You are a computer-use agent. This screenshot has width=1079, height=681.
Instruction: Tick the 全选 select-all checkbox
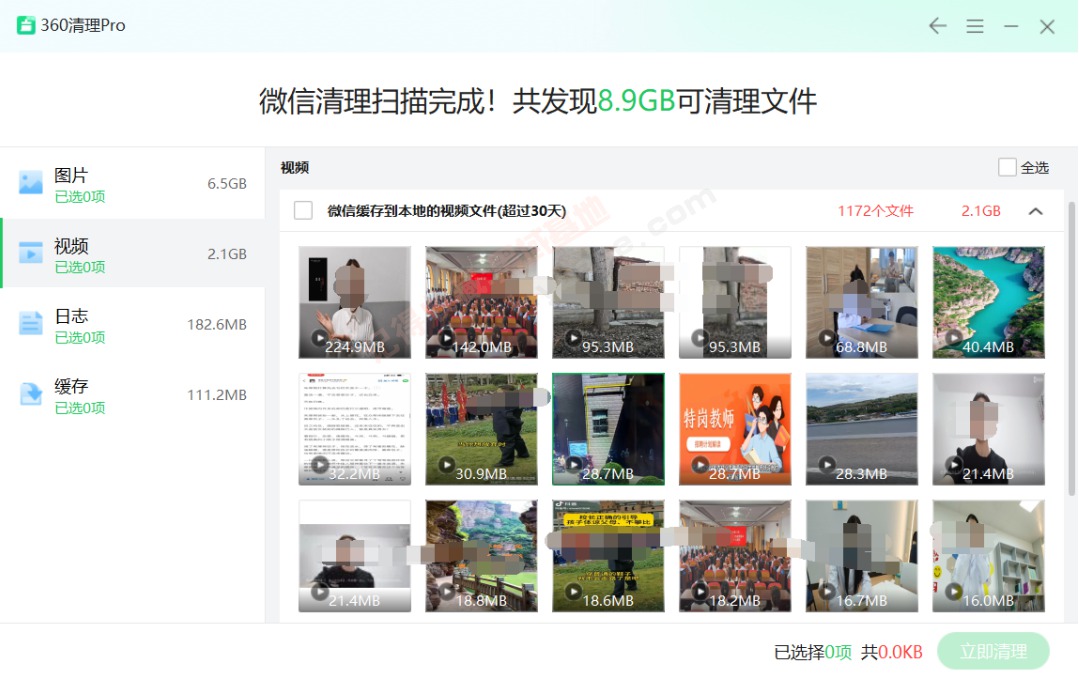[1007, 167]
